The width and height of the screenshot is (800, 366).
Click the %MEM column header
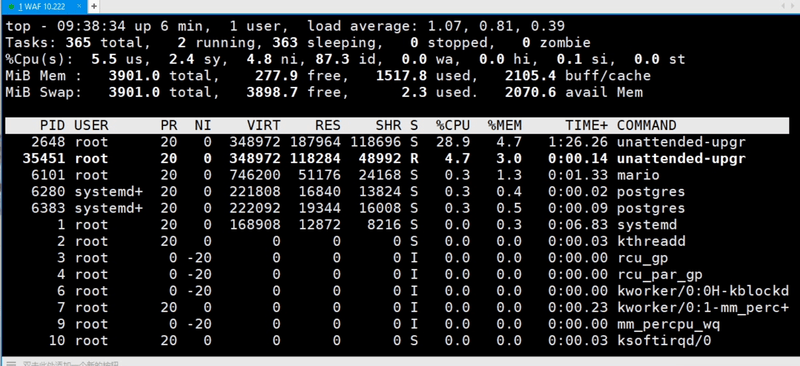pos(505,126)
